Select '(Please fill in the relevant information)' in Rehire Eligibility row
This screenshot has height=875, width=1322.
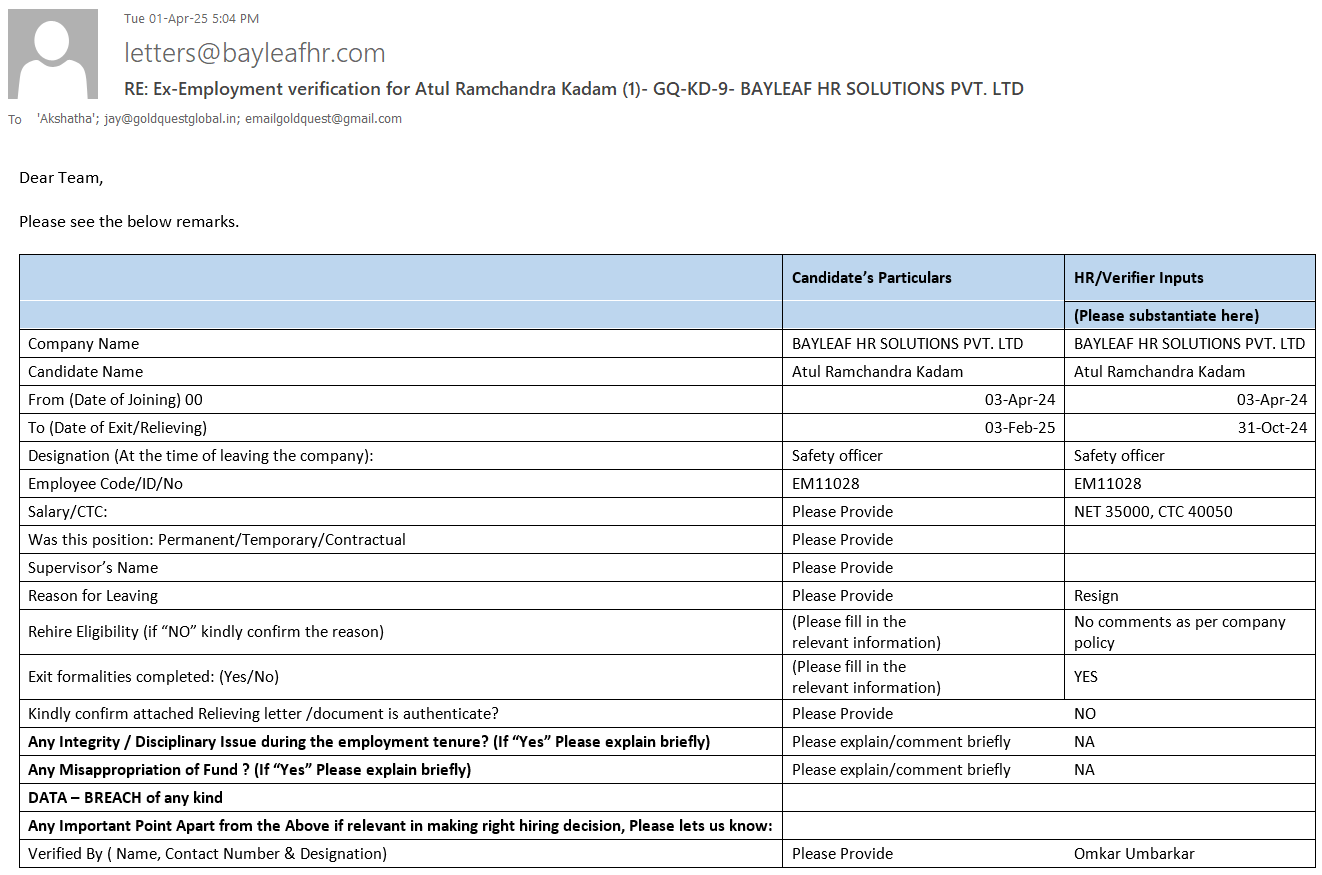[867, 632]
